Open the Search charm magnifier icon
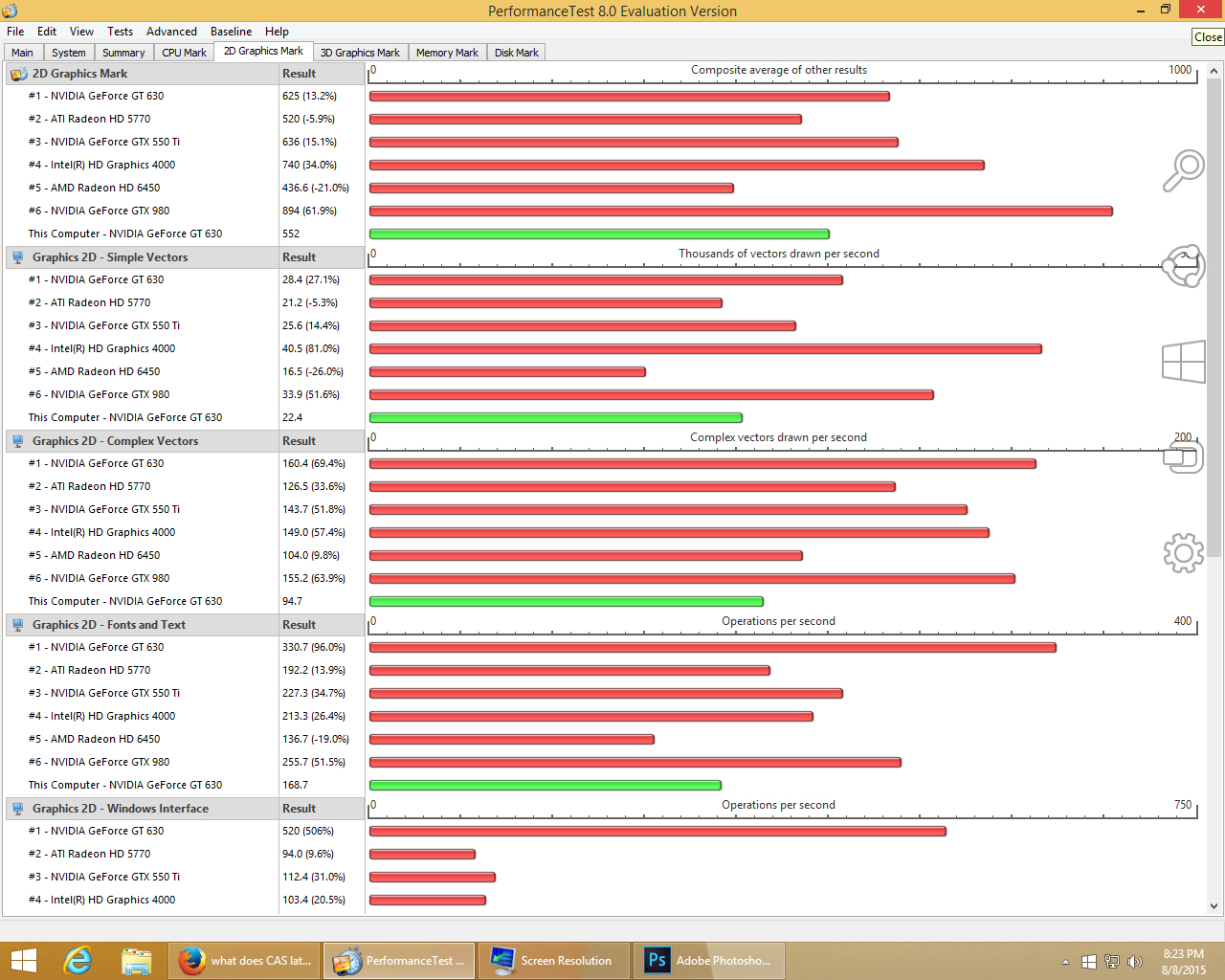 point(1183,170)
